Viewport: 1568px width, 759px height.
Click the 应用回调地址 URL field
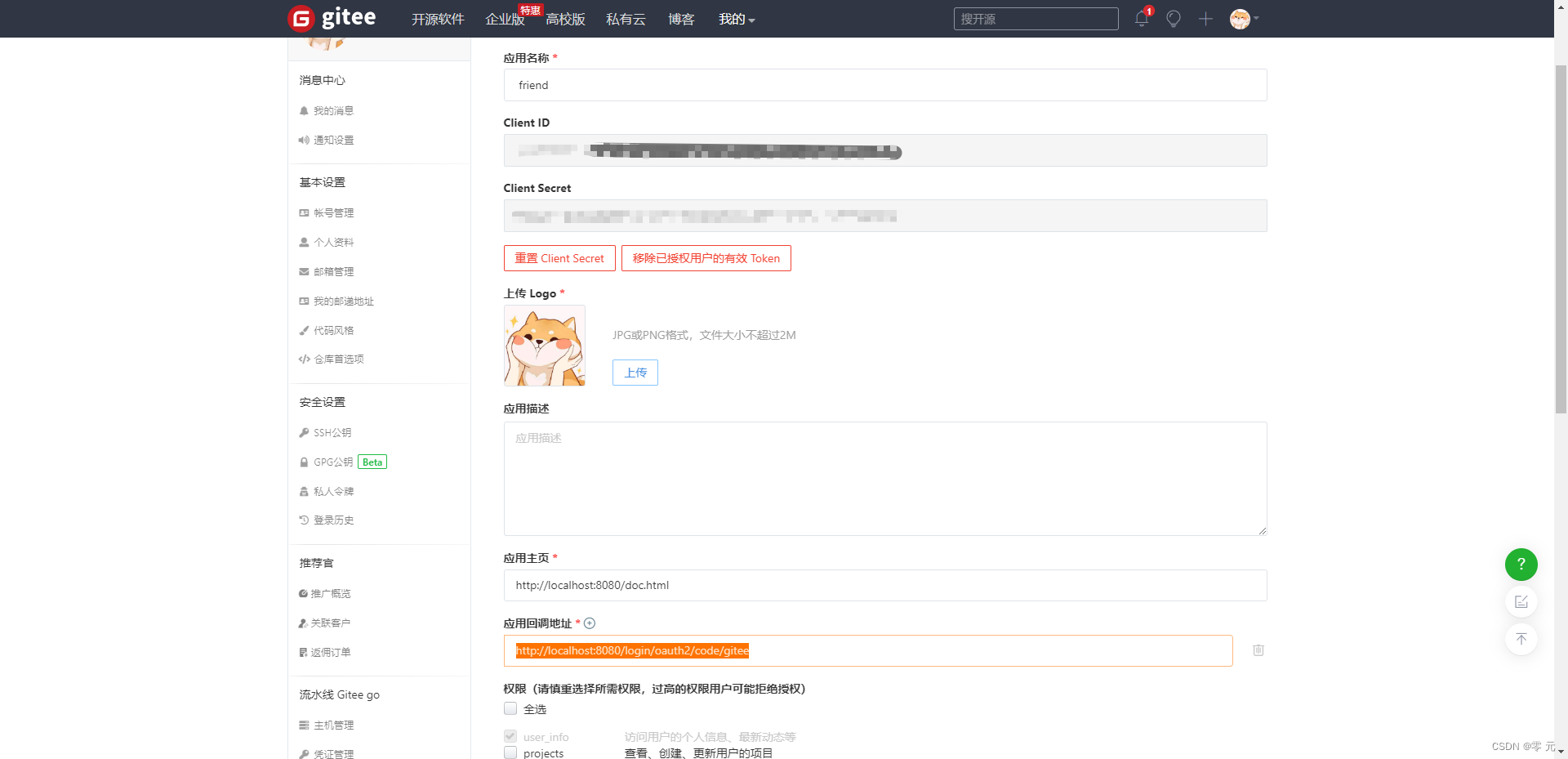click(868, 650)
